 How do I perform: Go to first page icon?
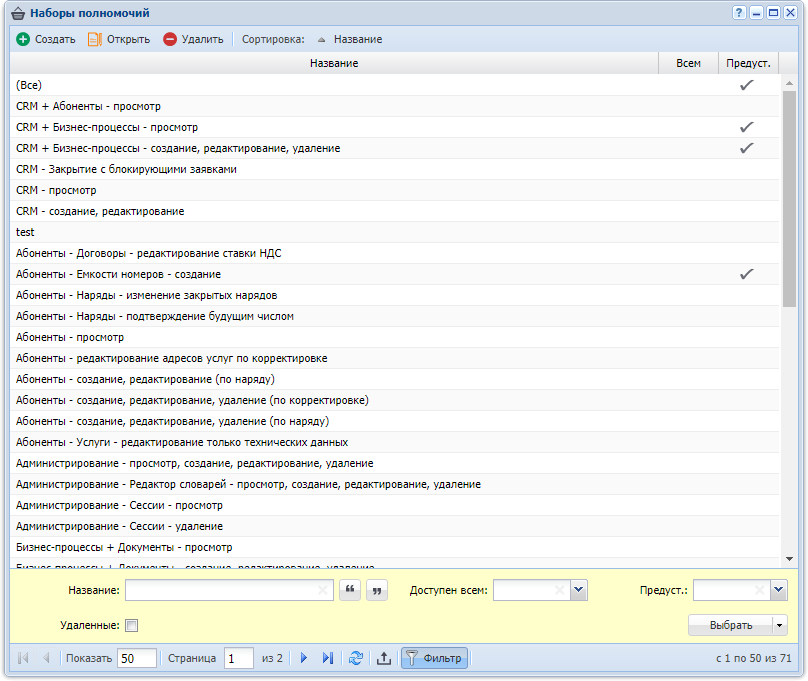pyautogui.click(x=23, y=658)
